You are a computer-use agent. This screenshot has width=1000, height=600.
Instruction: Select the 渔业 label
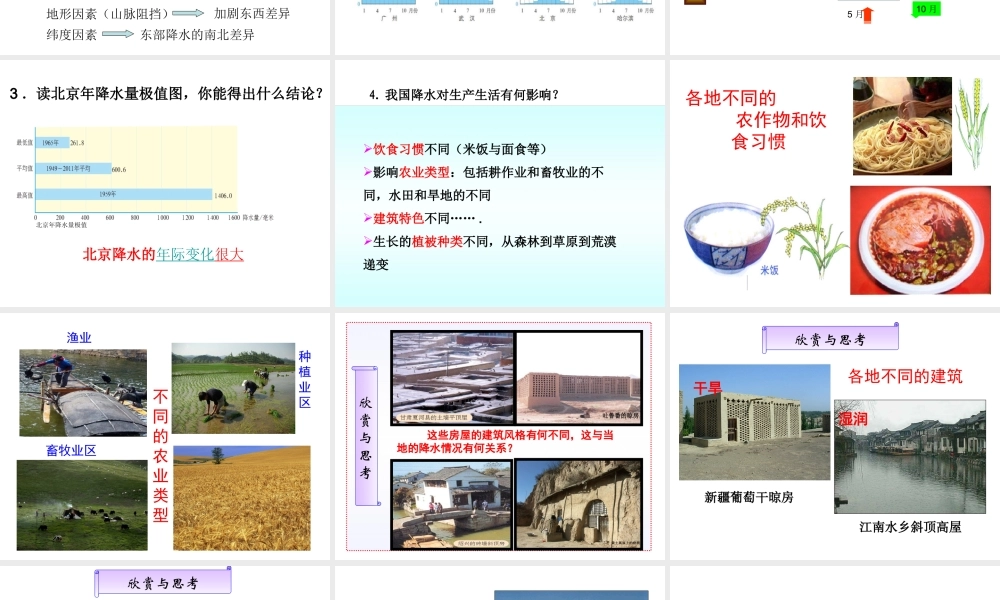tap(79, 338)
